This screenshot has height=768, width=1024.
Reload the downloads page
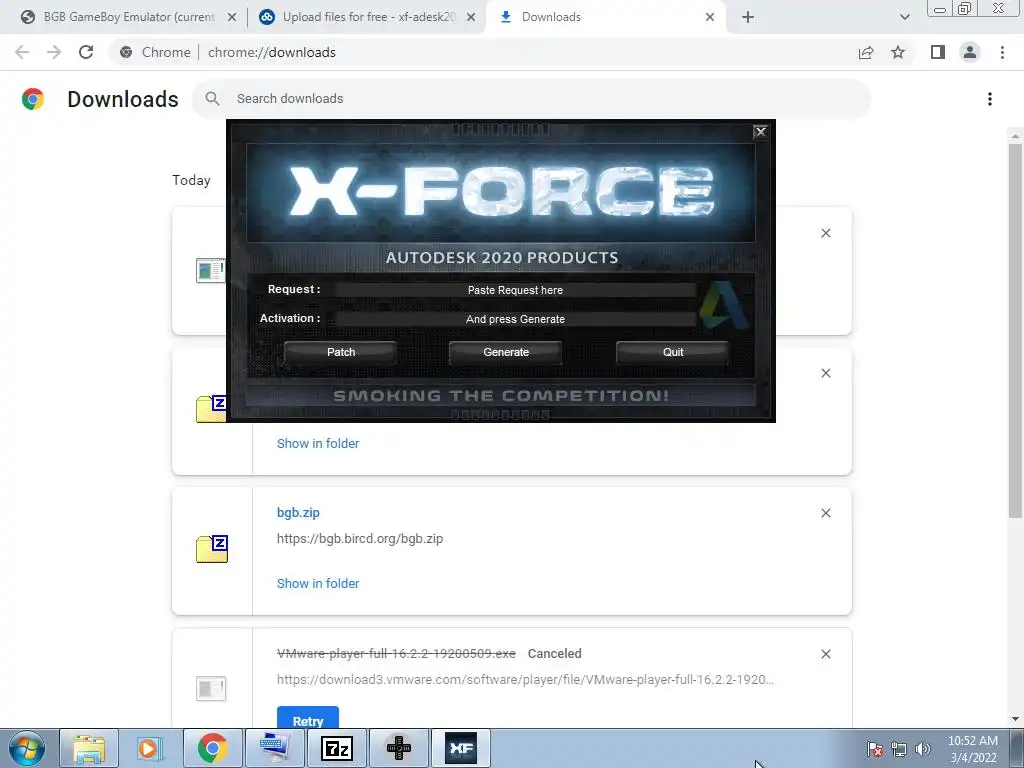tap(86, 52)
